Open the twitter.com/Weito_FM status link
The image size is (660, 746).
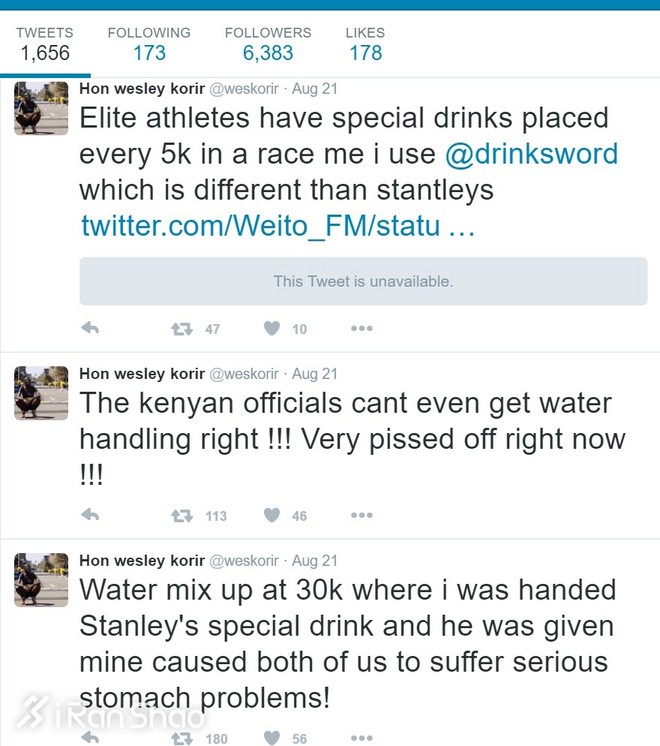tap(277, 225)
